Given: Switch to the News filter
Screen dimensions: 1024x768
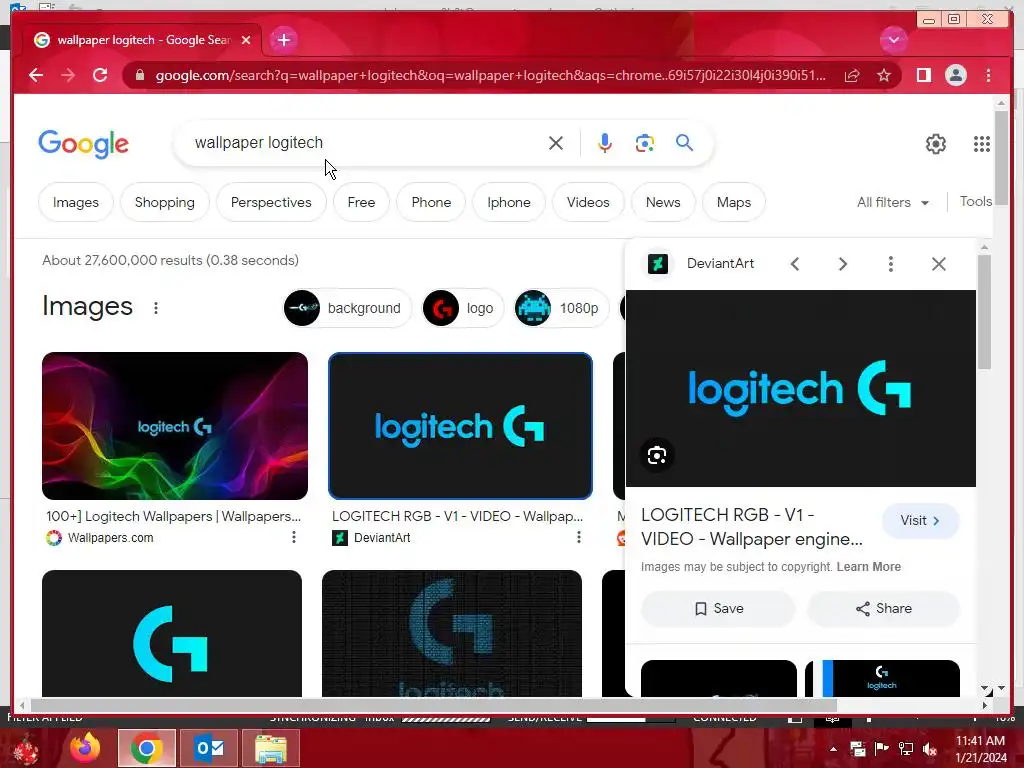Looking at the screenshot, I should (663, 202).
